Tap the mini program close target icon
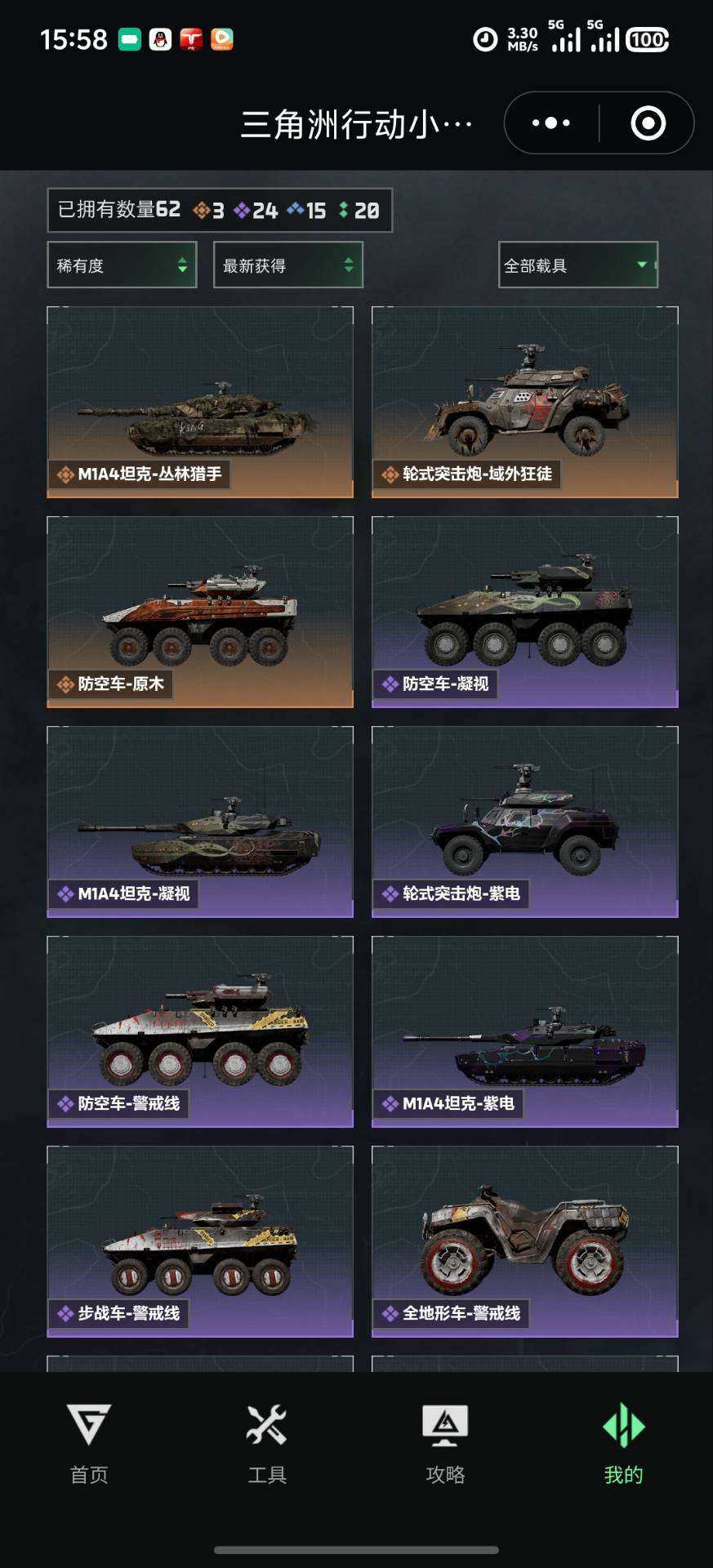Viewport: 713px width, 1568px height. point(648,123)
